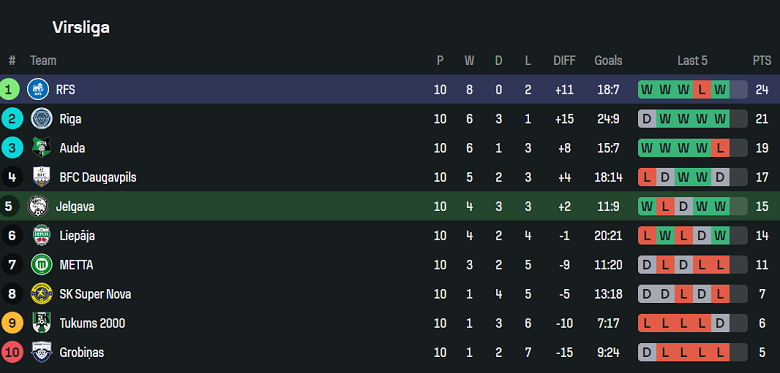Open the Auda club badge
This screenshot has width=780, height=373.
41,148
